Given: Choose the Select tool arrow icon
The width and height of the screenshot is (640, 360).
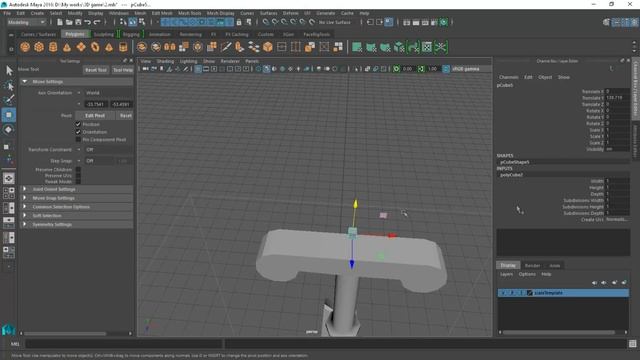Looking at the screenshot, I should tap(9, 71).
